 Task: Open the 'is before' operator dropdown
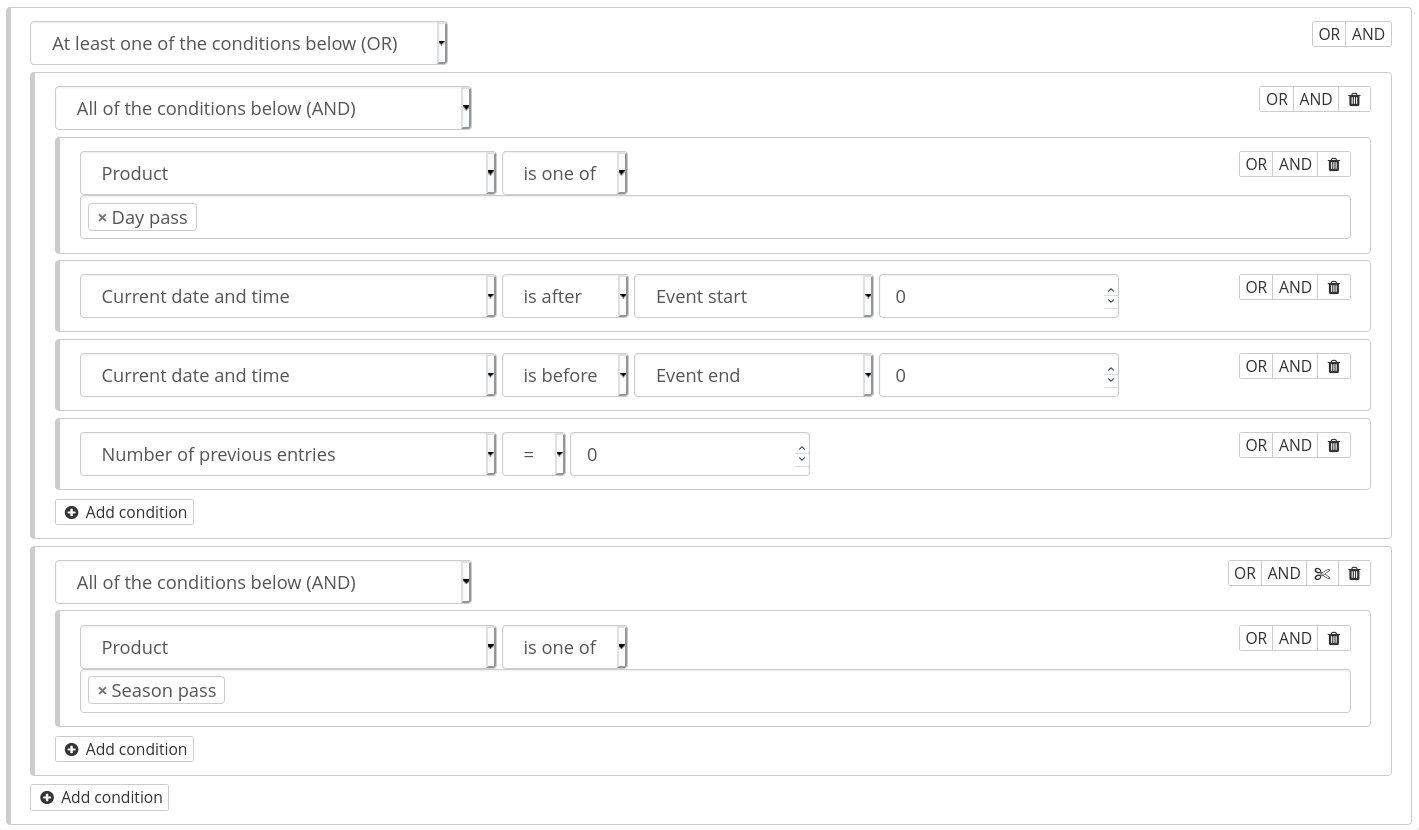click(565, 376)
